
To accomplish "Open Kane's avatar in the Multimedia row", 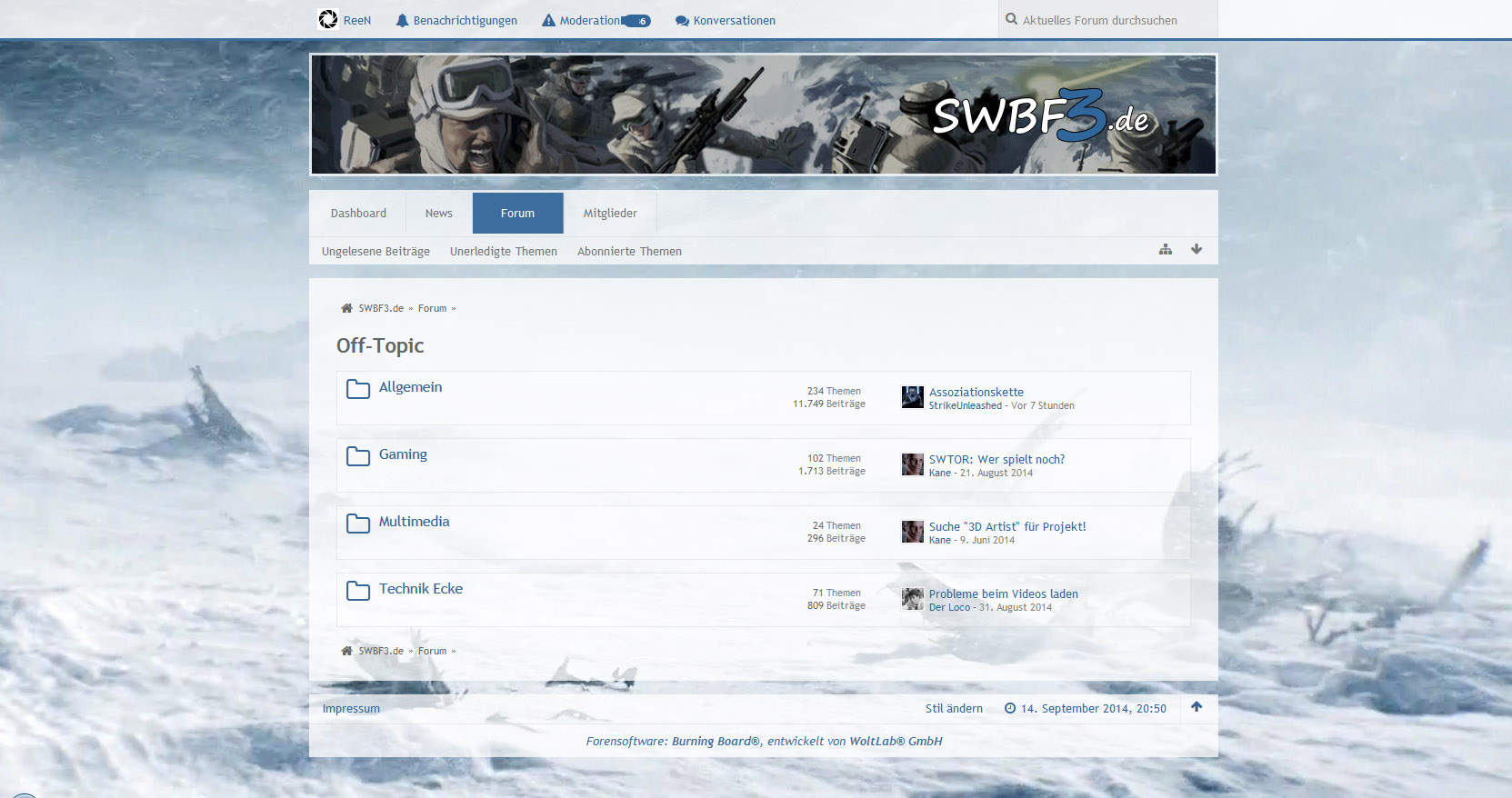I will [x=912, y=532].
